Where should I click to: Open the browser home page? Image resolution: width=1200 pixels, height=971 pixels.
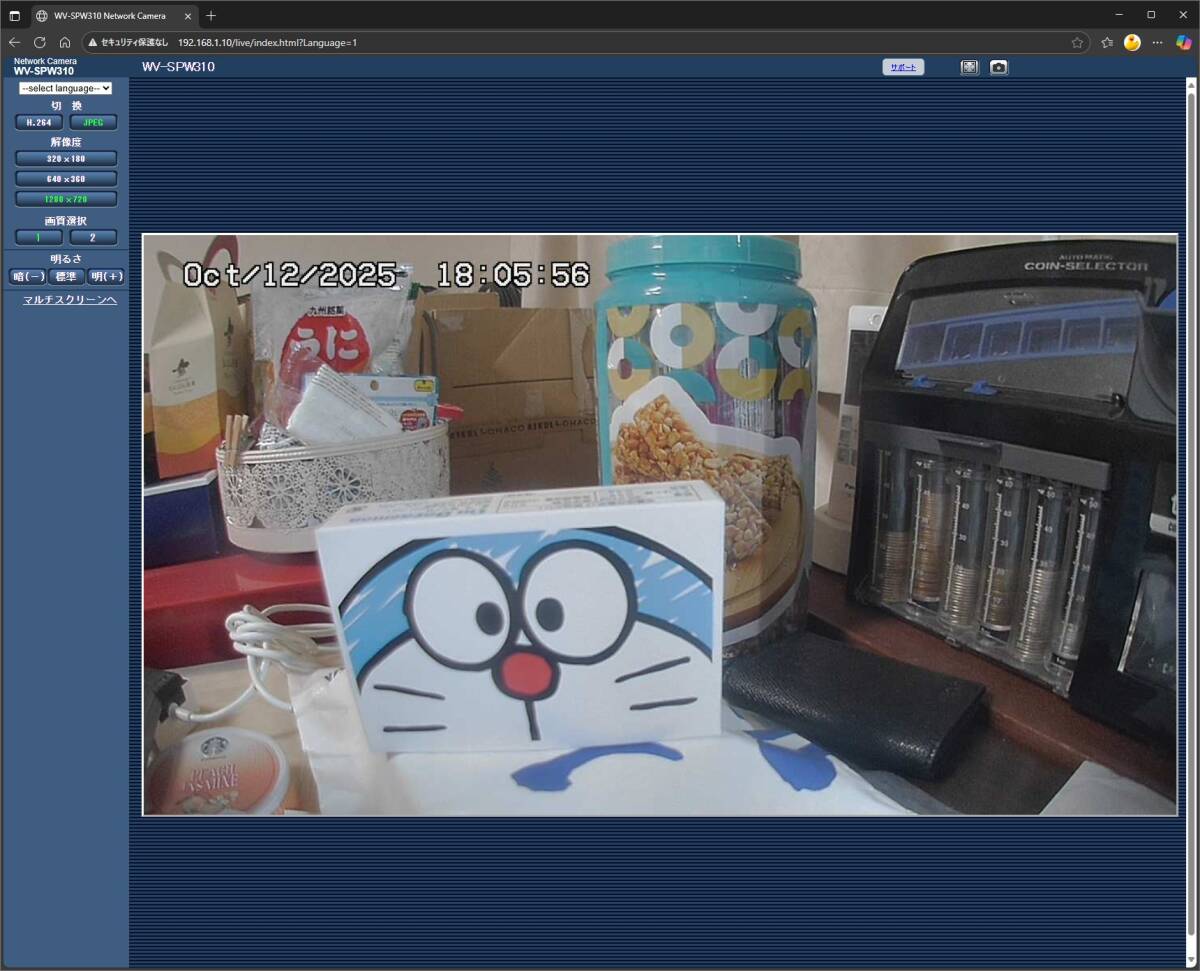click(x=65, y=42)
